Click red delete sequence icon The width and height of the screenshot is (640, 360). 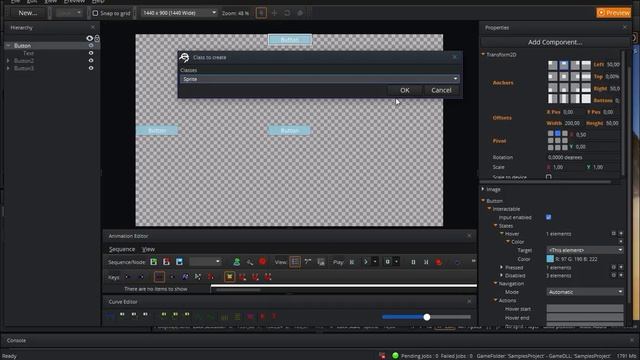click(x=167, y=262)
